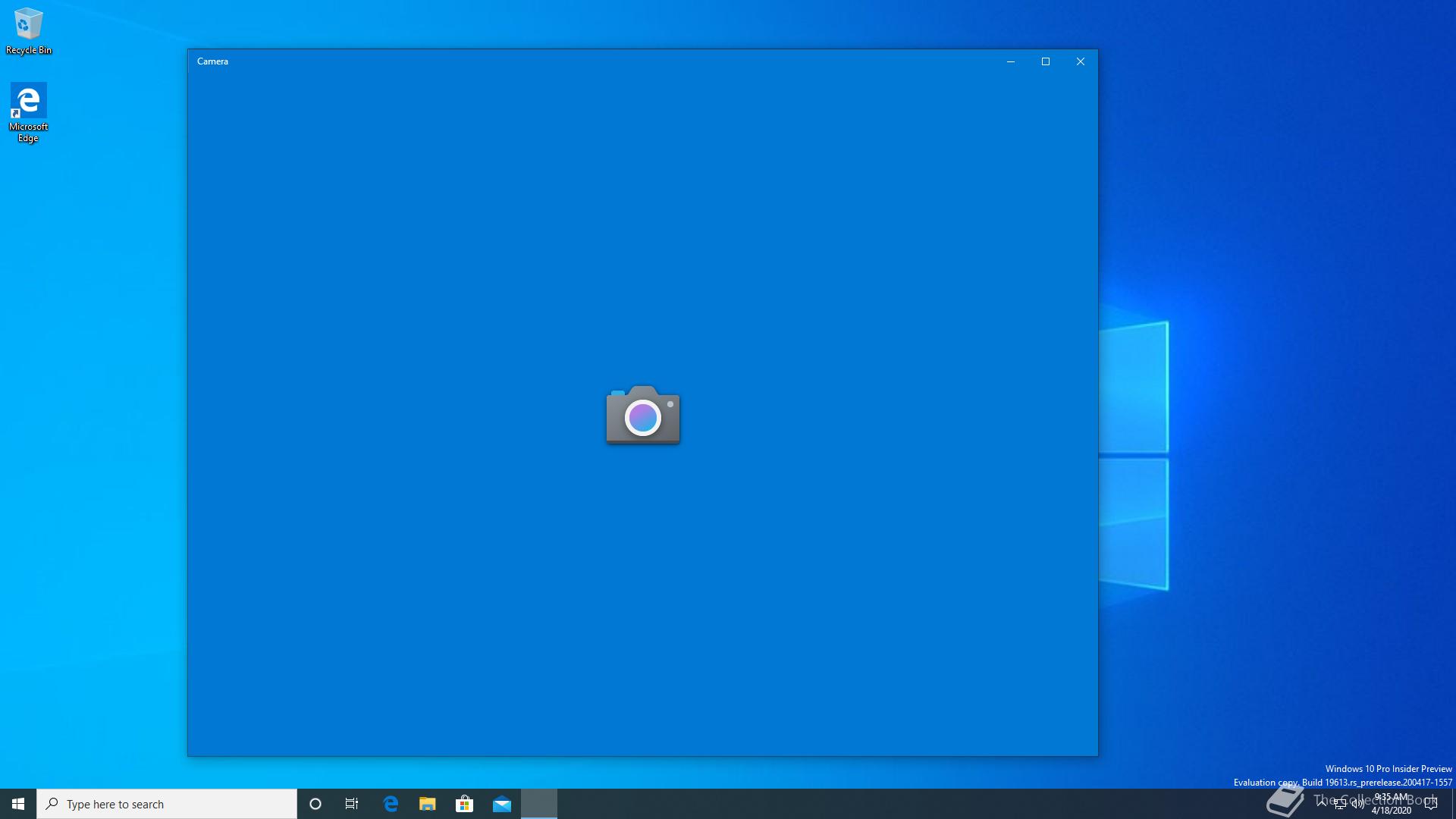Click the taskbar search box
Screen dimensions: 1456x819
[167, 804]
